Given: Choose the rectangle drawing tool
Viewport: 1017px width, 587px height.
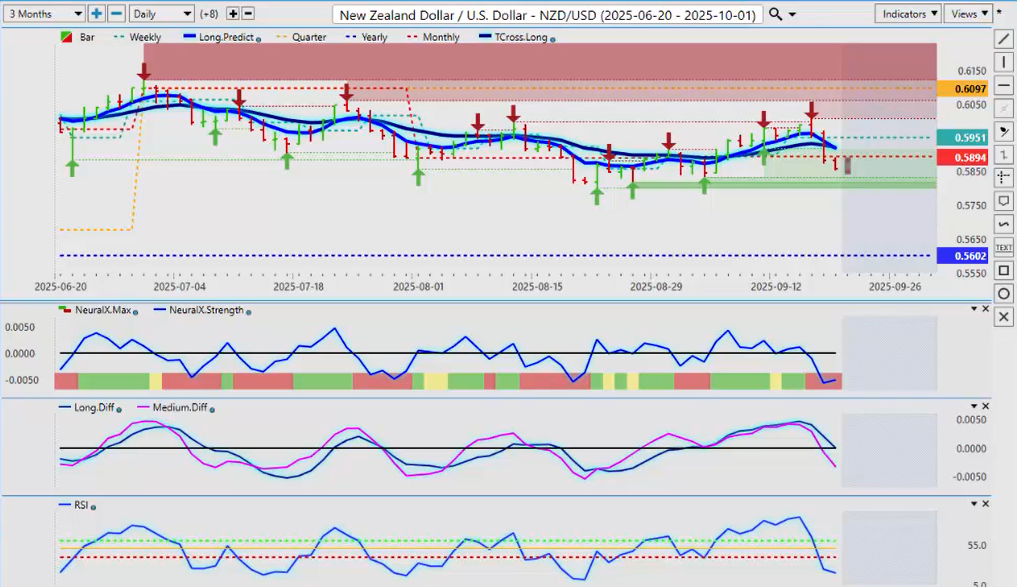Looking at the screenshot, I should click(x=1004, y=270).
